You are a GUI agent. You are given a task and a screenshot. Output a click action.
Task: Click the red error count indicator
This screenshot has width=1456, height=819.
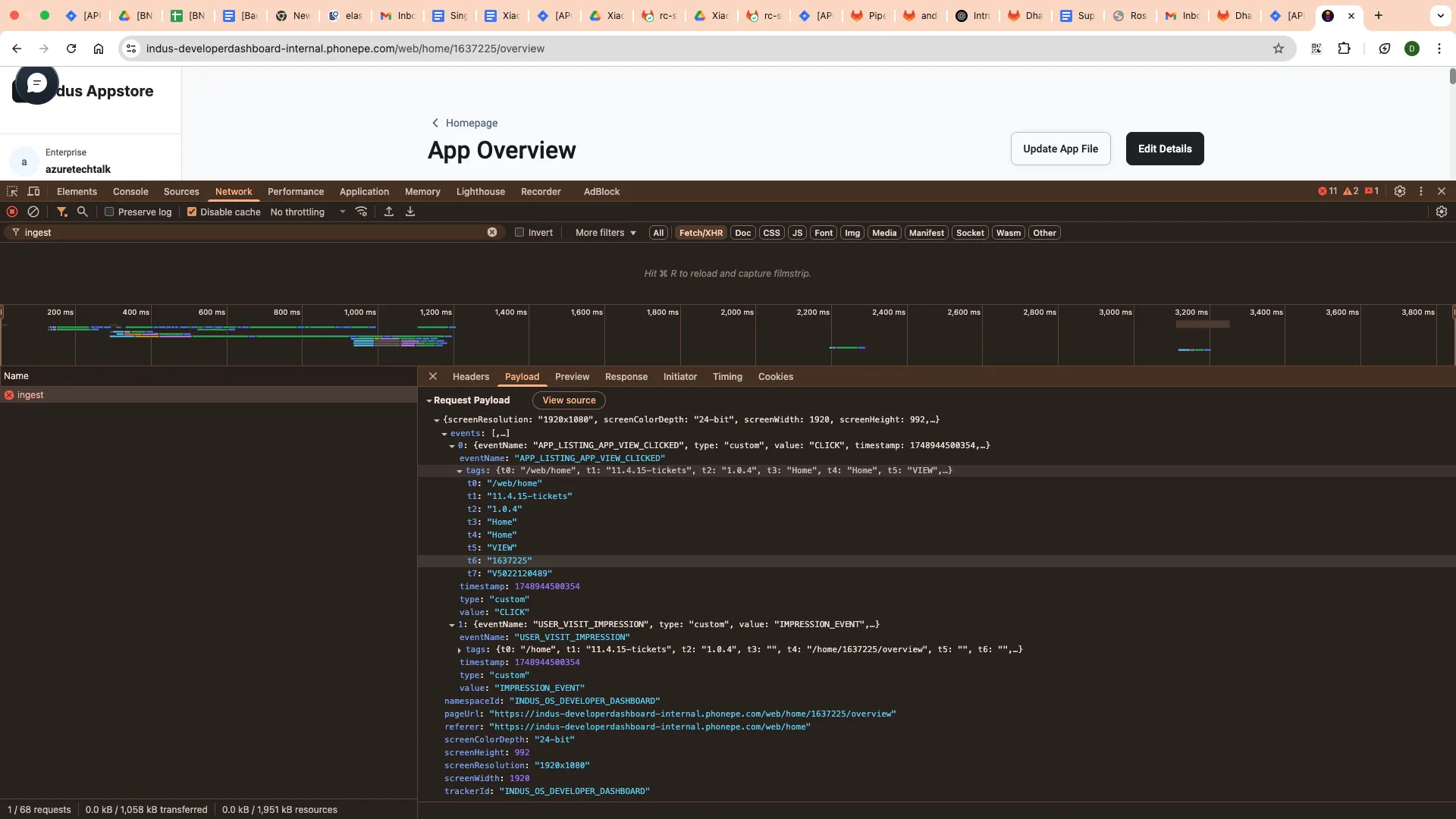tap(1327, 192)
